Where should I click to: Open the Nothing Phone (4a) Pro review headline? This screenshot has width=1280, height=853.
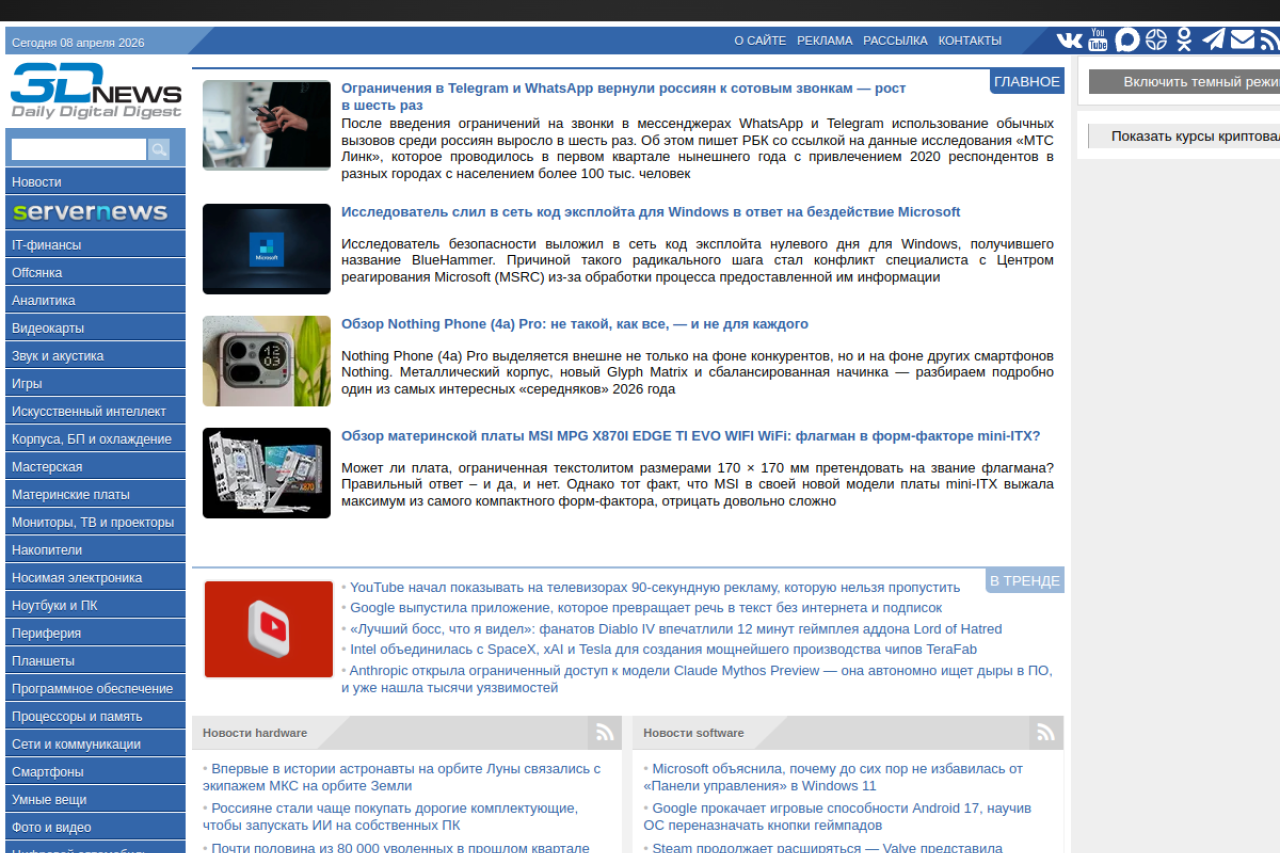click(x=574, y=324)
